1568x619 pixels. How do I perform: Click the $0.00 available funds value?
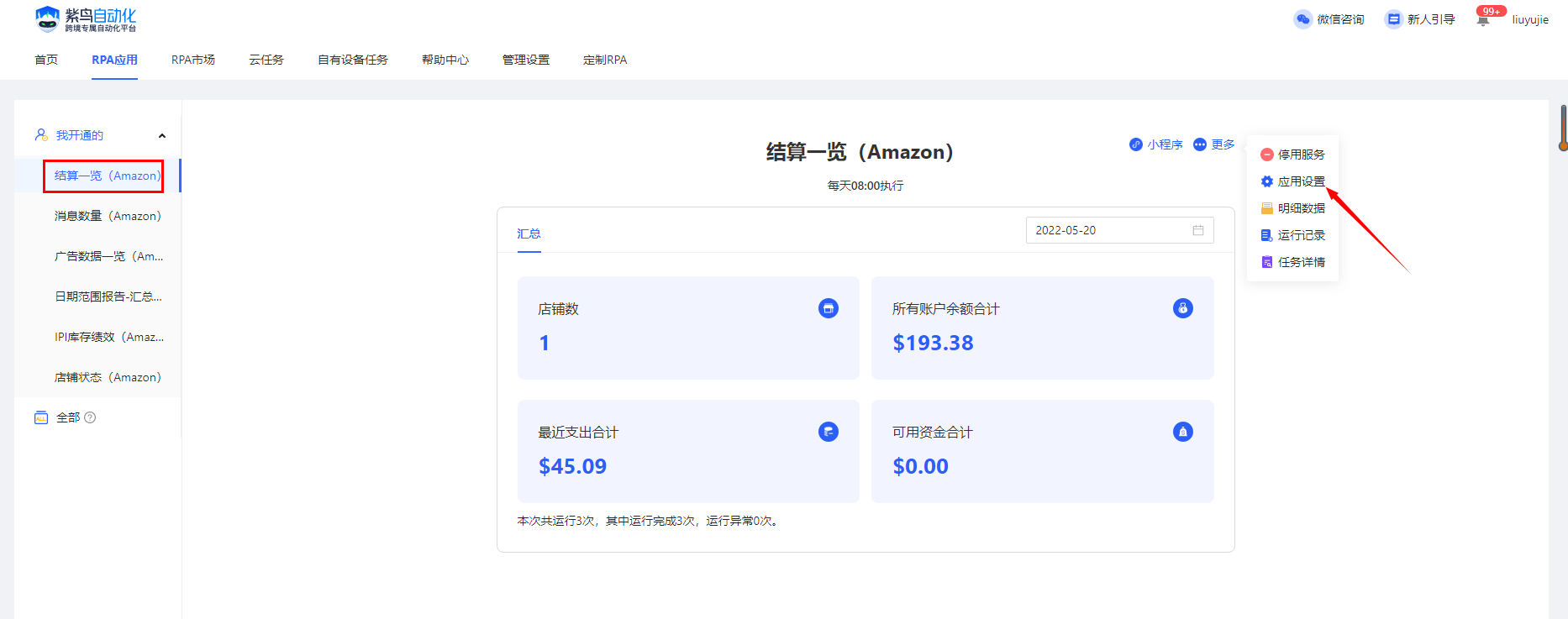920,466
